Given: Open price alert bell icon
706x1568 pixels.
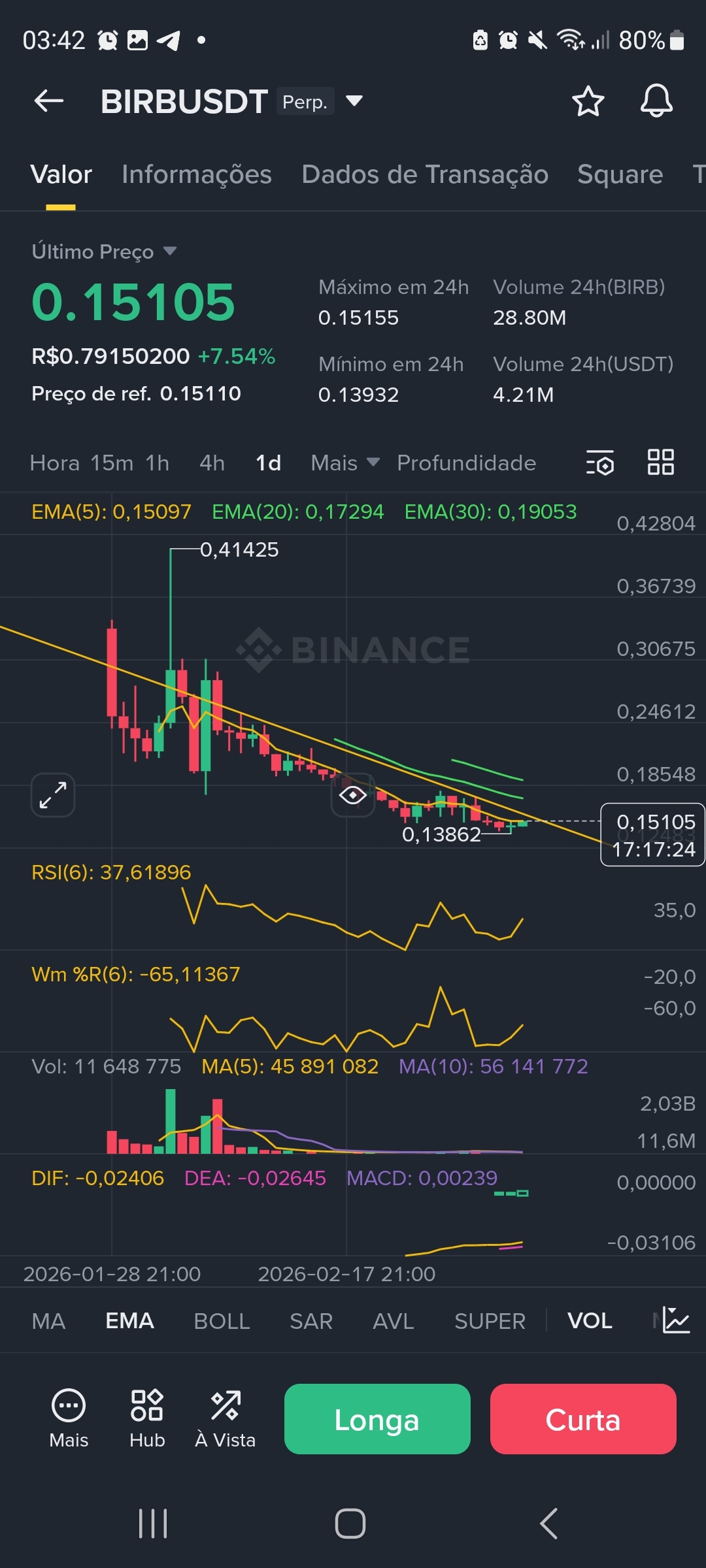Looking at the screenshot, I should point(656,101).
